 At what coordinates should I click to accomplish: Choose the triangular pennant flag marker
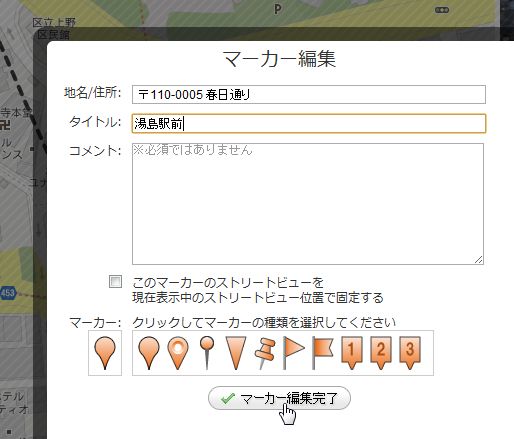293,353
